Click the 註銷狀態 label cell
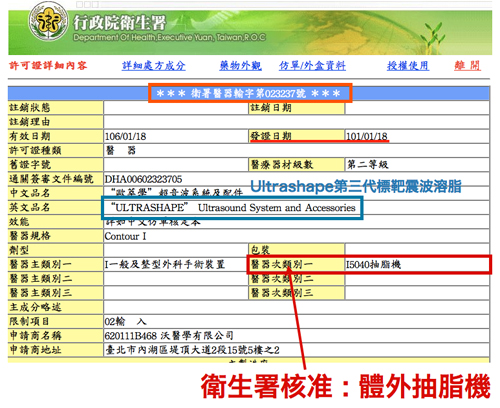The image size is (500, 408). (x=56, y=108)
